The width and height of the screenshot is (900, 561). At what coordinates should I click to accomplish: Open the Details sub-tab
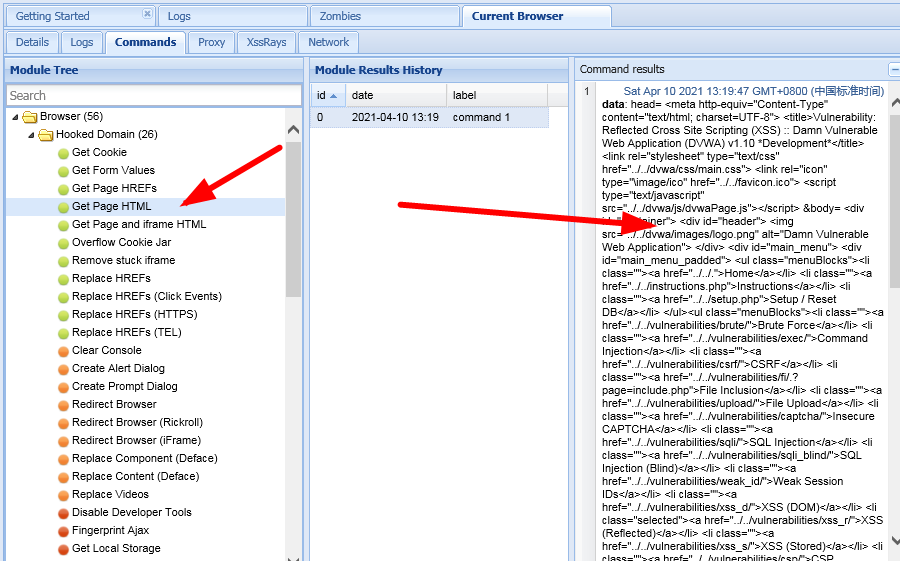point(32,42)
